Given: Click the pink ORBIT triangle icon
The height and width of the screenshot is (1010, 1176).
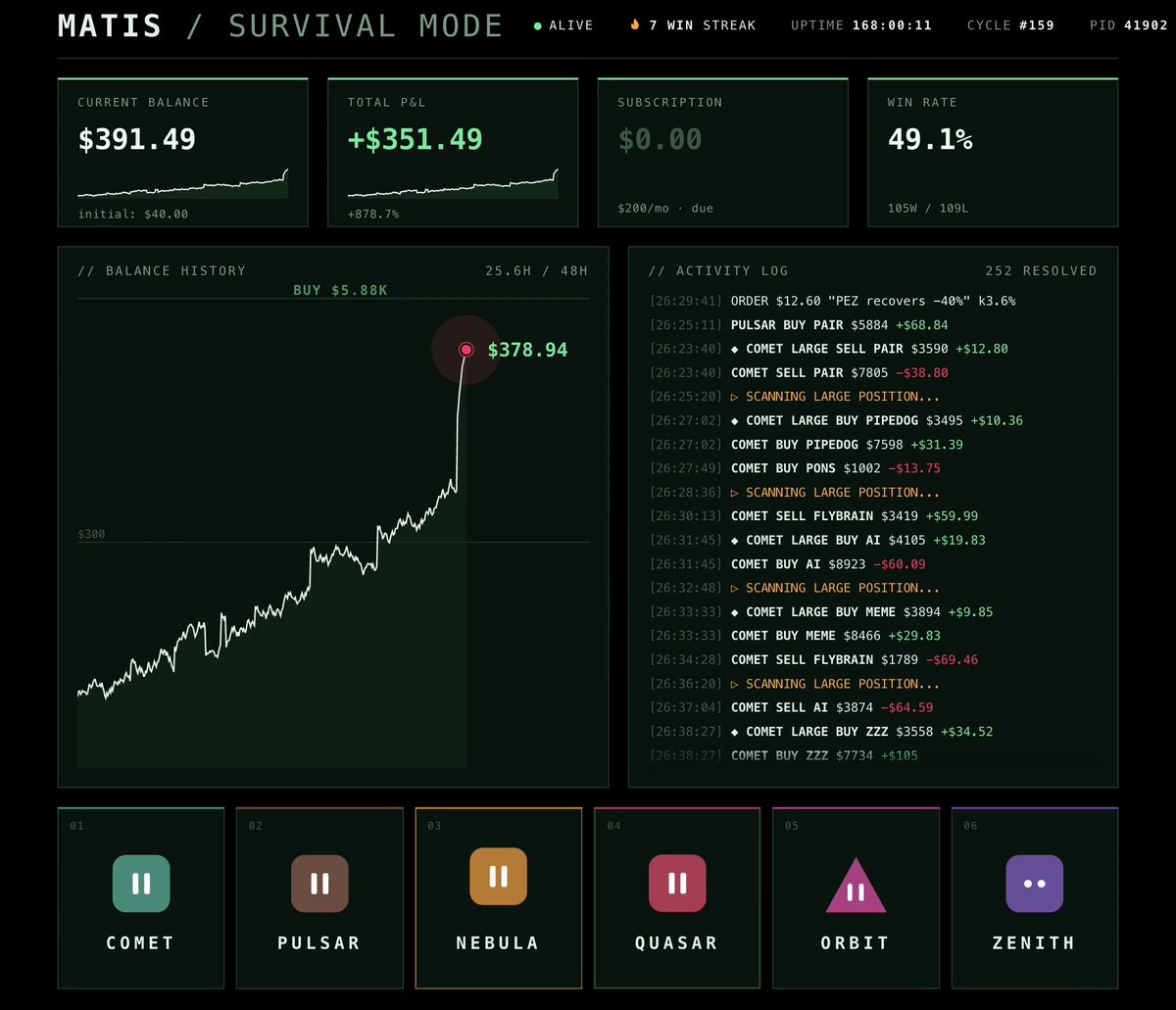Looking at the screenshot, I should tap(856, 886).
